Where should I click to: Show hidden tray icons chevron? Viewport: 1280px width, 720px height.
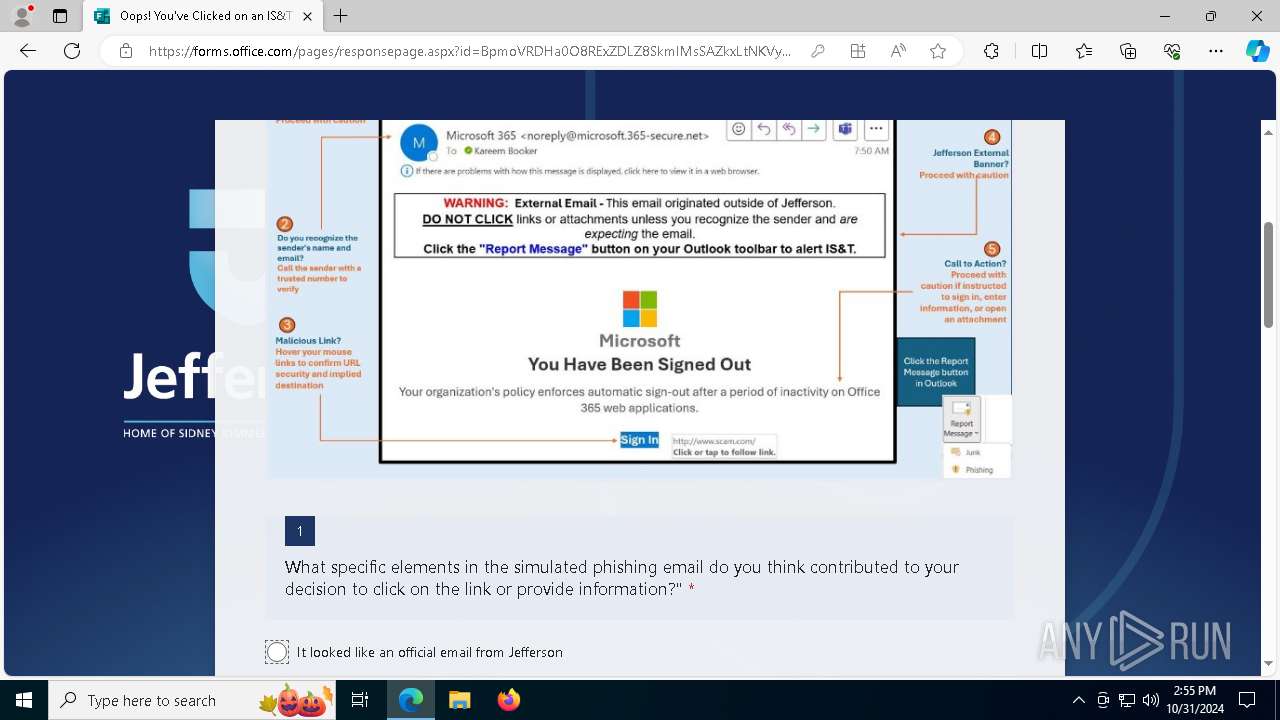(x=1078, y=700)
